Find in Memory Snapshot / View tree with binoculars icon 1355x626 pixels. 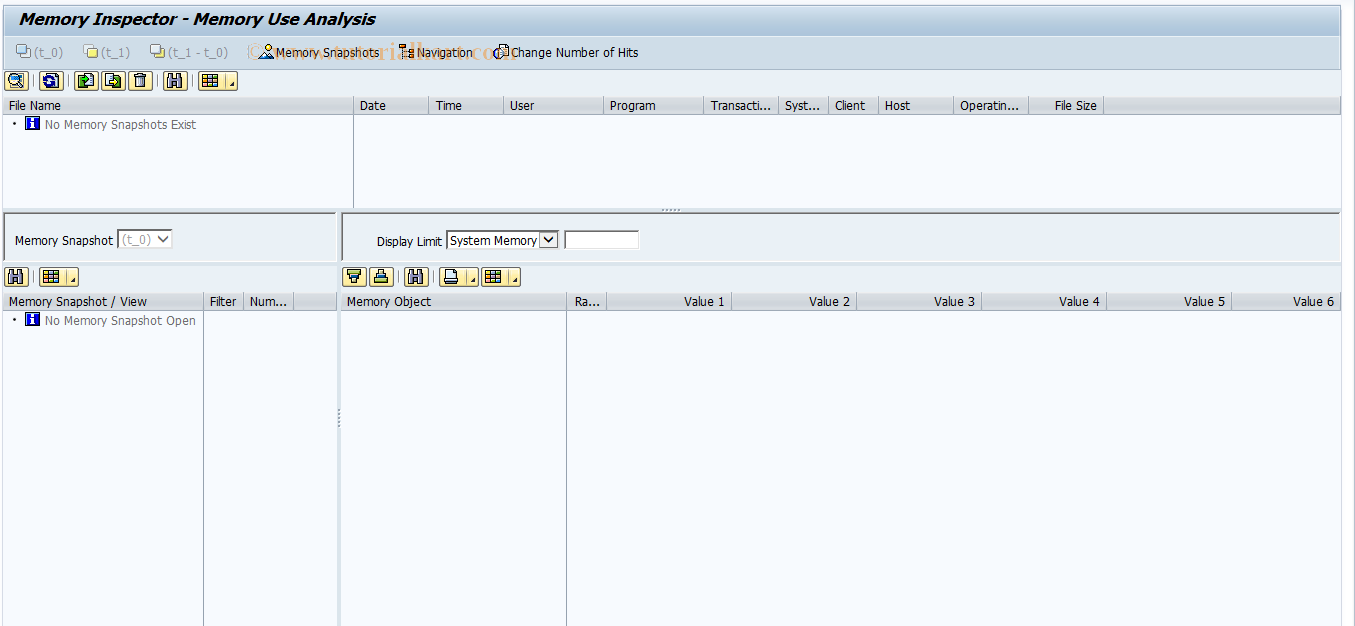point(16,277)
